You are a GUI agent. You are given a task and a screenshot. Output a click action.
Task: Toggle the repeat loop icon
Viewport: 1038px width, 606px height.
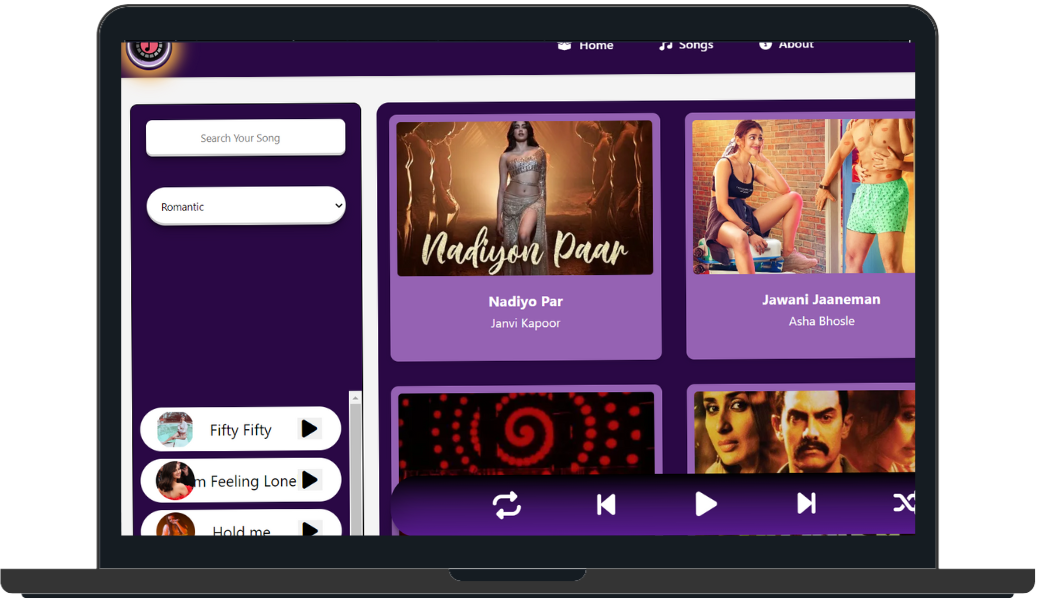(507, 505)
